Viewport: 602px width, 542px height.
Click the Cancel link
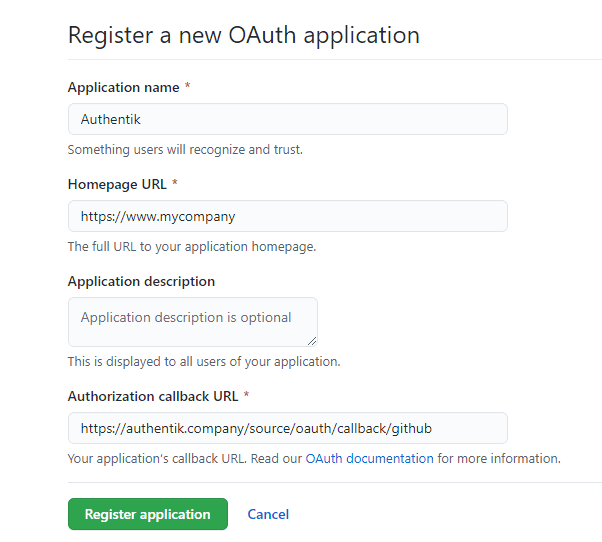[268, 514]
